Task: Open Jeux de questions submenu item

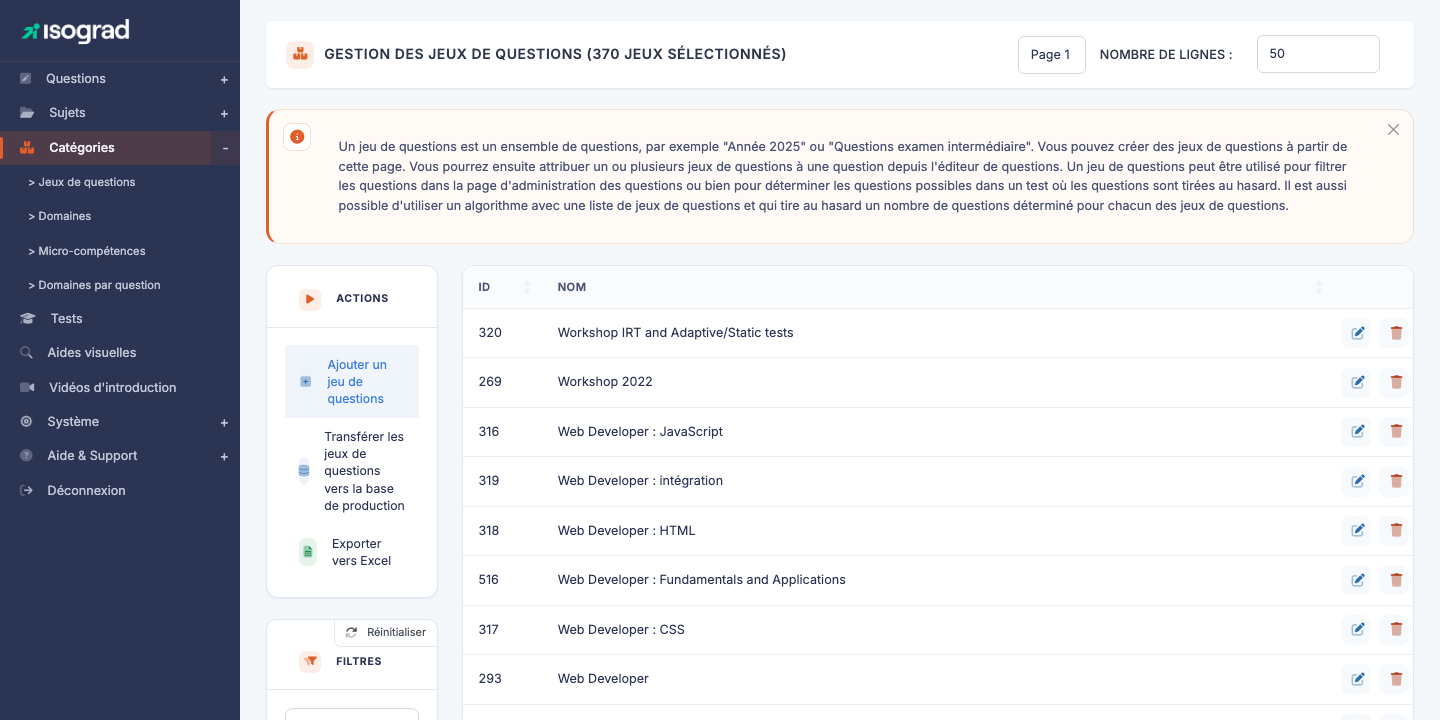Action: (x=82, y=182)
